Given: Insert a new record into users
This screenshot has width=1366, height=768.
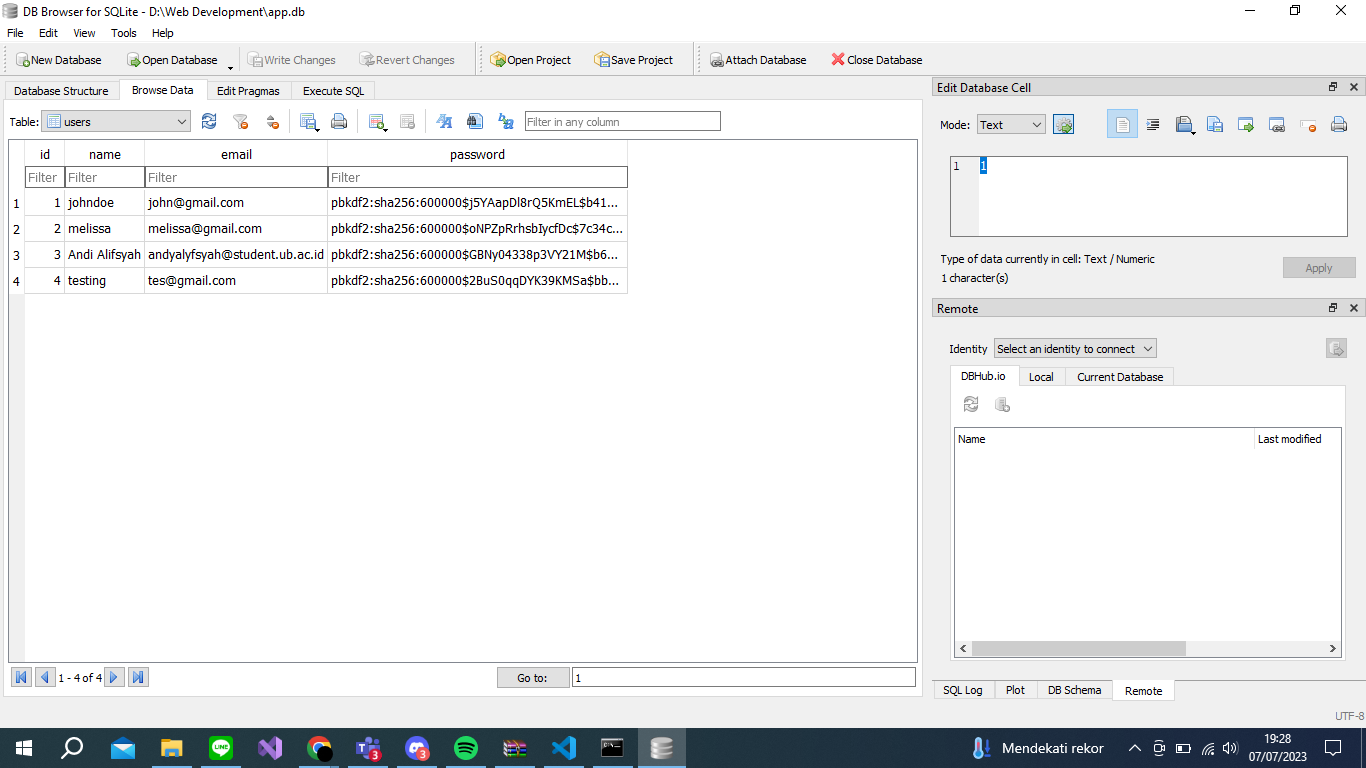Looking at the screenshot, I should point(377,121).
